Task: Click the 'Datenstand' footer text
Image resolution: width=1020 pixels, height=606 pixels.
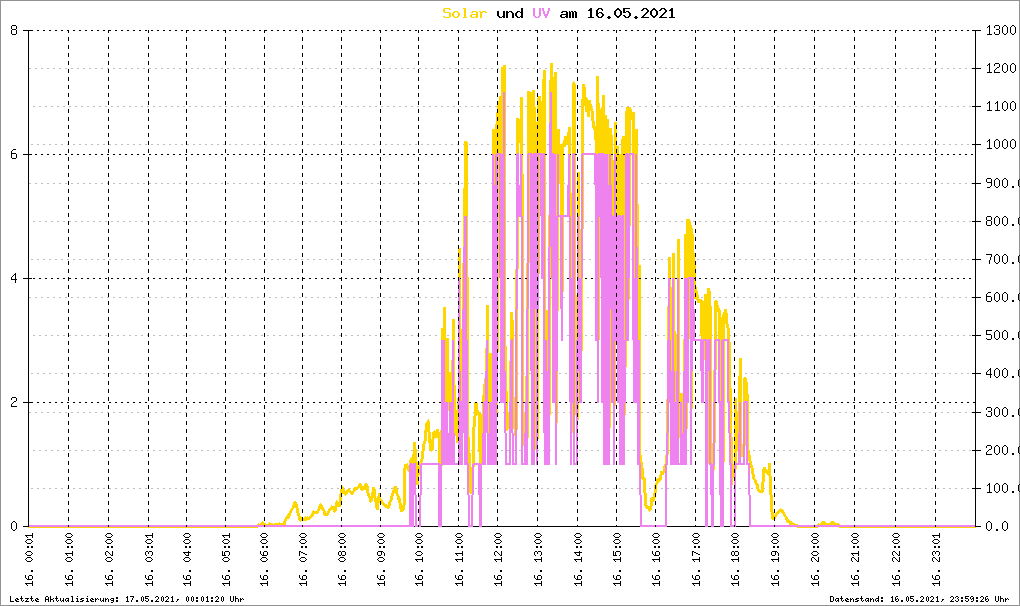Action: point(919,599)
